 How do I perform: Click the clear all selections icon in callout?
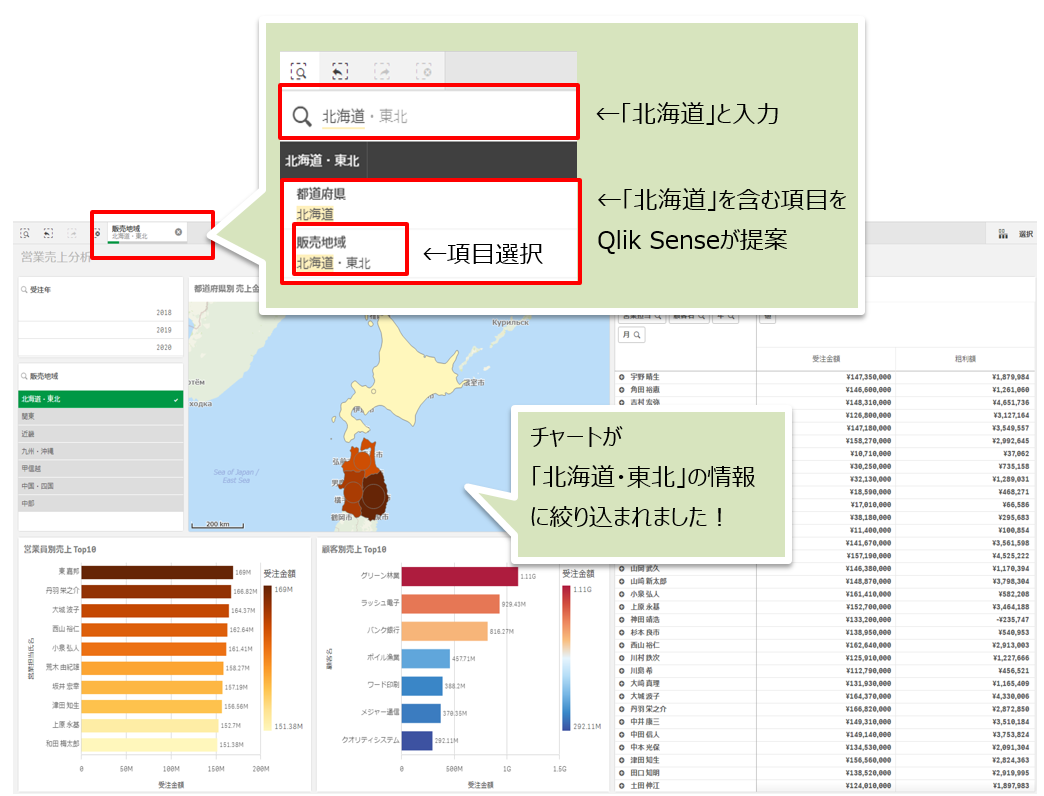(424, 71)
